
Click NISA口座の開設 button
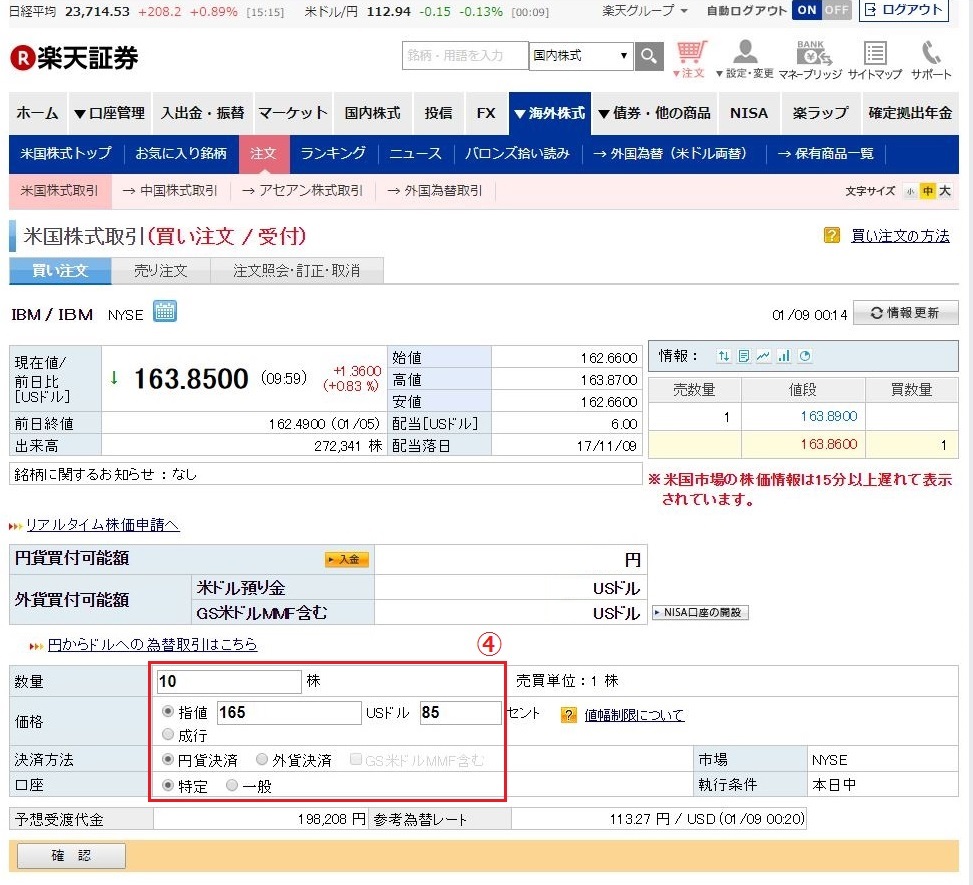700,613
